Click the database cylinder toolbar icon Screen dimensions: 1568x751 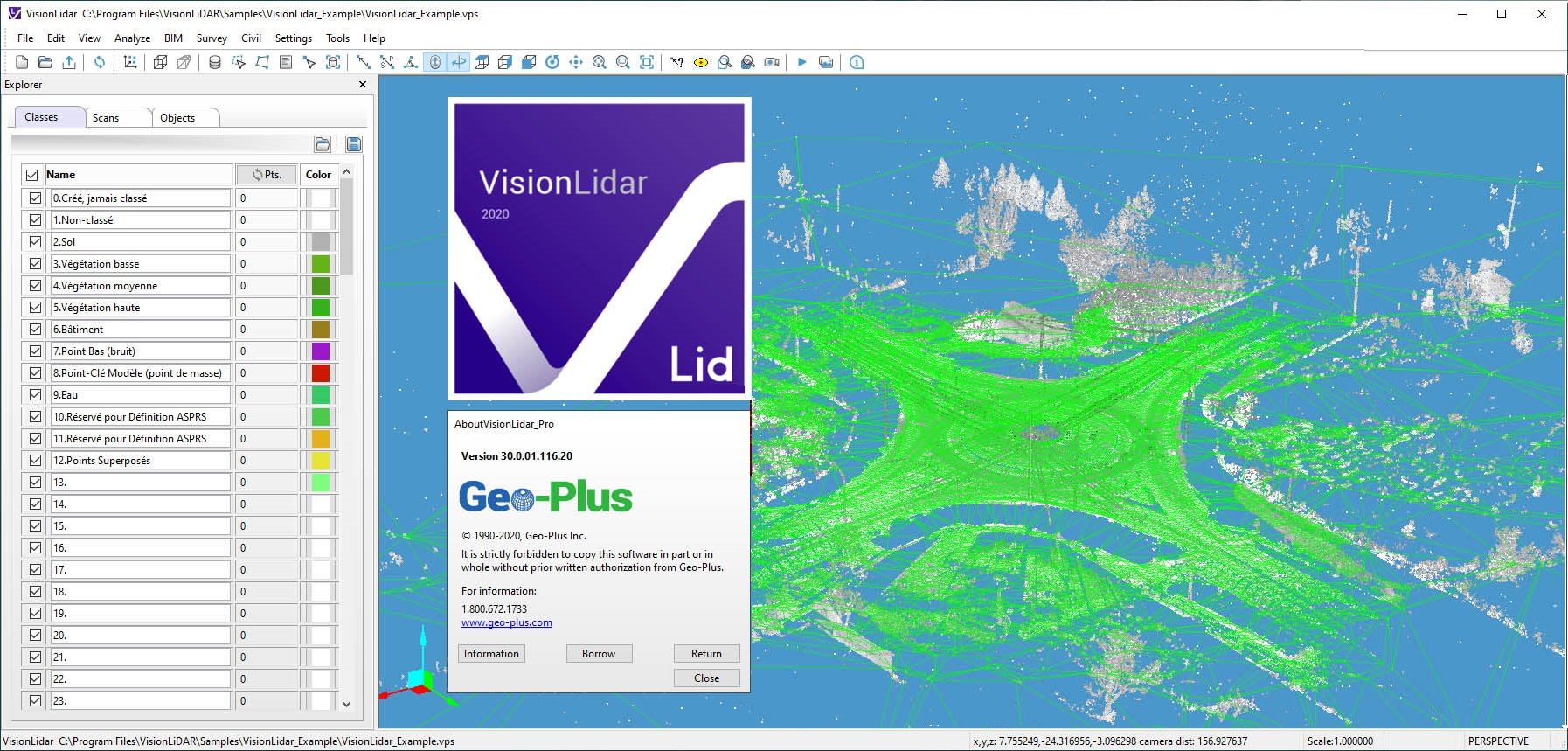[x=215, y=62]
